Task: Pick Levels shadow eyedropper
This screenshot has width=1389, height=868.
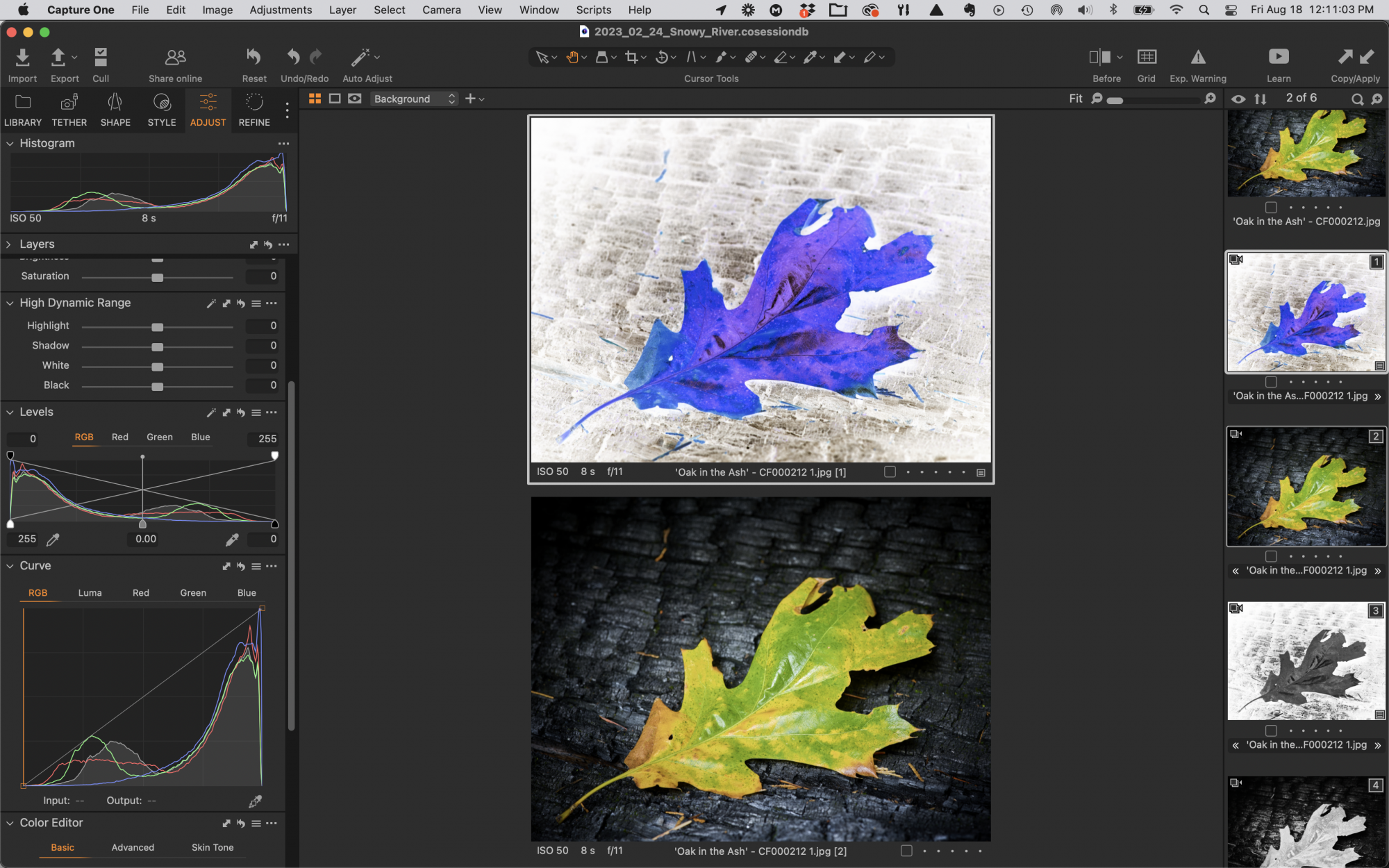Action: click(53, 540)
